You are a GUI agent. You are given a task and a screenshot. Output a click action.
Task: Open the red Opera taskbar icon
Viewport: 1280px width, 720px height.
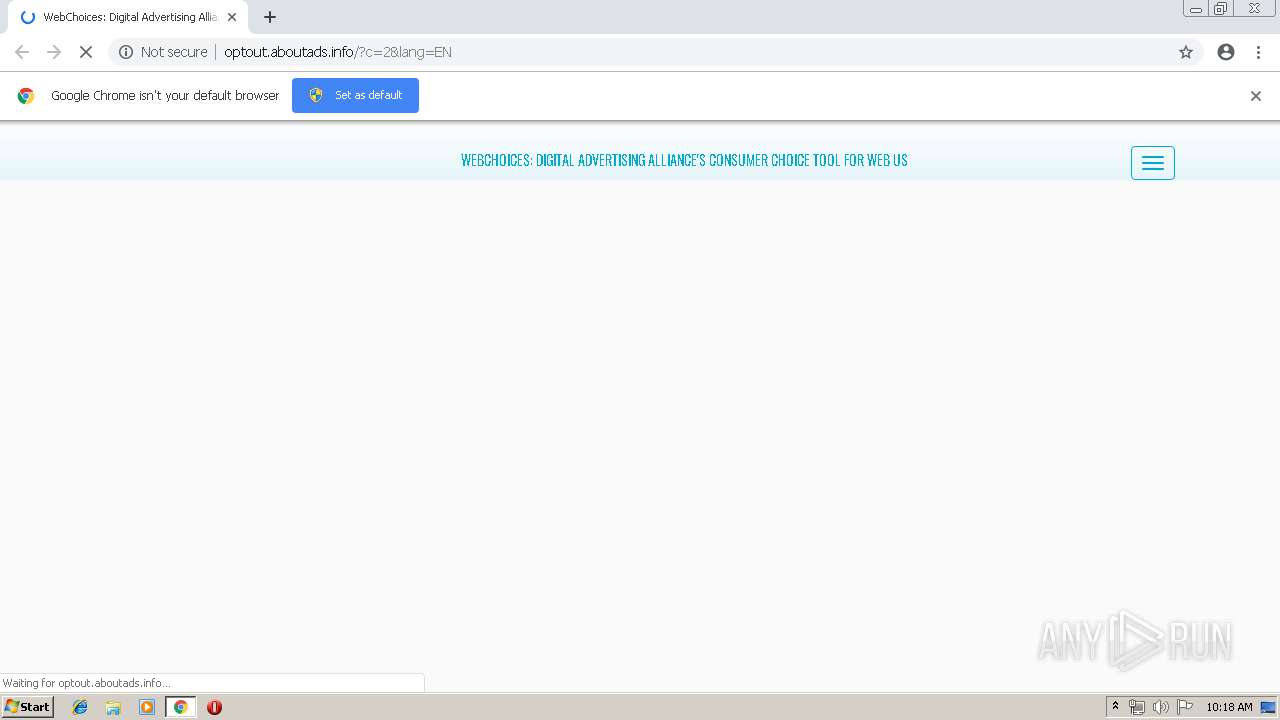pos(214,707)
